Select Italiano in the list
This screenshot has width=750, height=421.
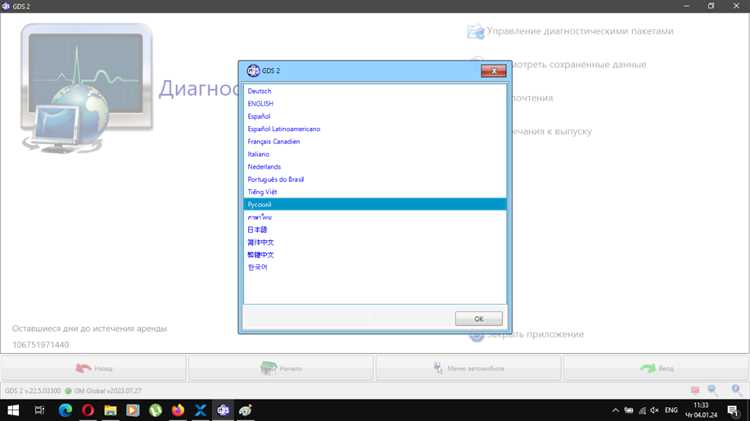(375, 154)
